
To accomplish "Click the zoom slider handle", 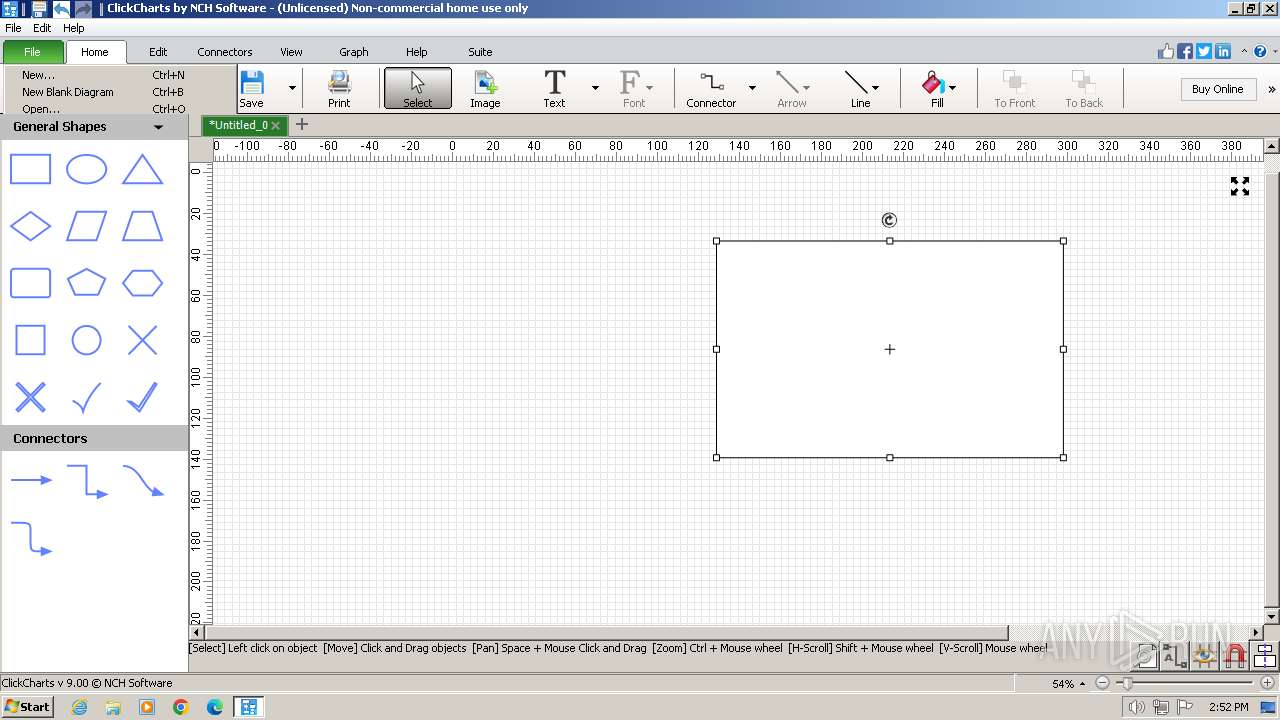I will tap(1127, 683).
